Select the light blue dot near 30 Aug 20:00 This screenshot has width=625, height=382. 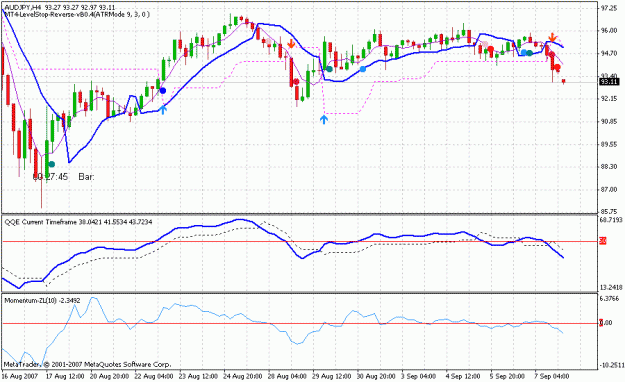[x=363, y=69]
